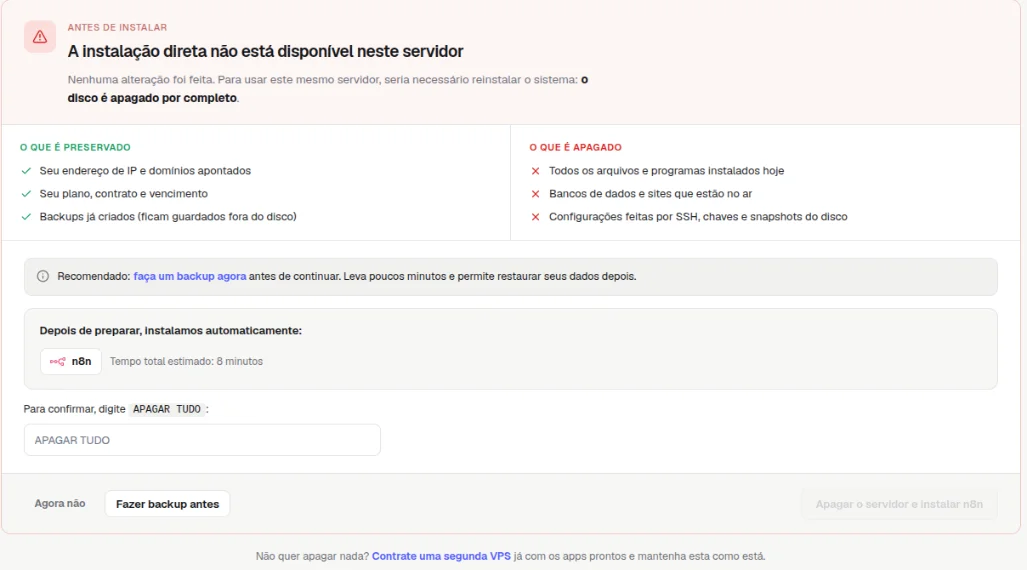Image resolution: width=1027 pixels, height=570 pixels.
Task: Click the 'O QUE É PRESERVADO' heading
Action: tap(75, 147)
